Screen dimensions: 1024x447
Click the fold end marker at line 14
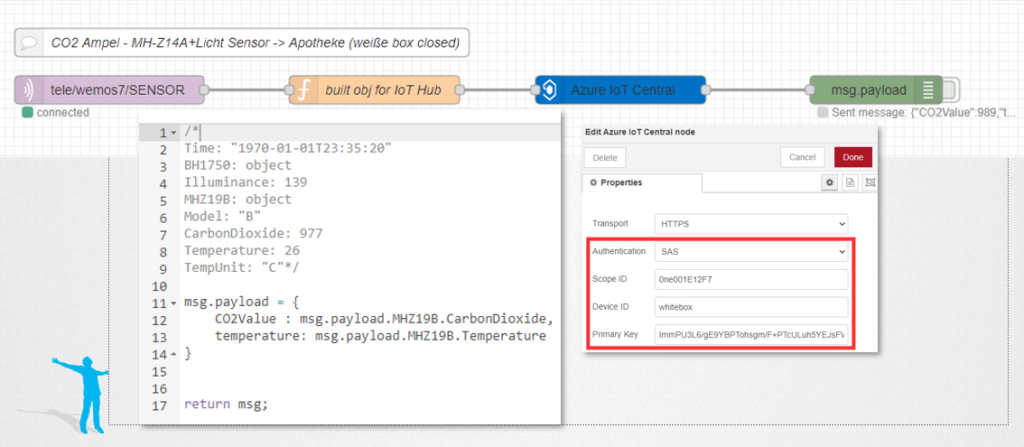point(174,354)
